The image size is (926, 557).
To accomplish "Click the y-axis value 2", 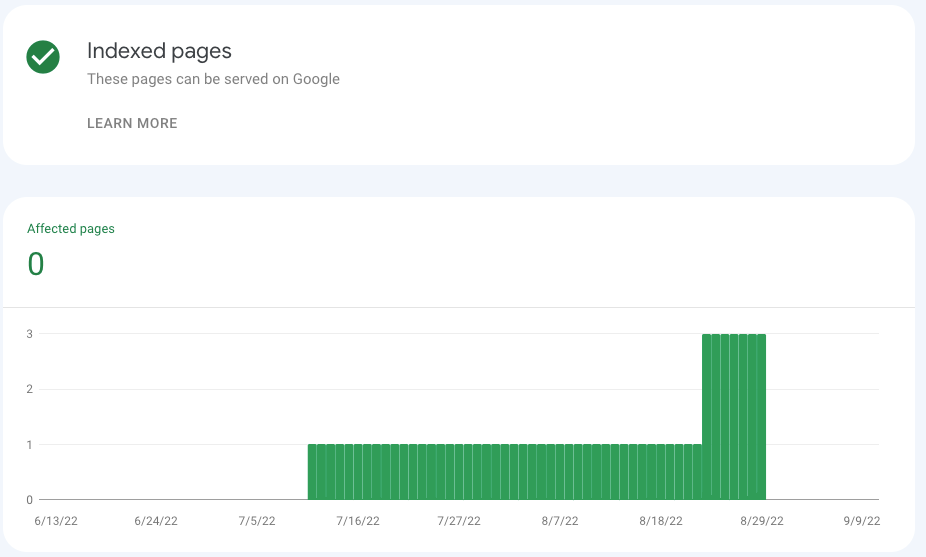I will click(x=30, y=389).
